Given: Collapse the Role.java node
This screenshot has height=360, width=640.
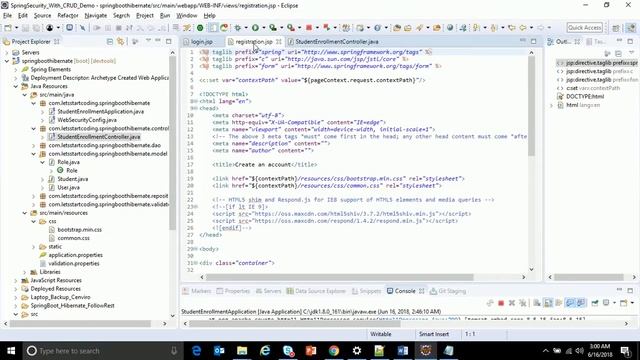Looking at the screenshot, I should 42,162.
